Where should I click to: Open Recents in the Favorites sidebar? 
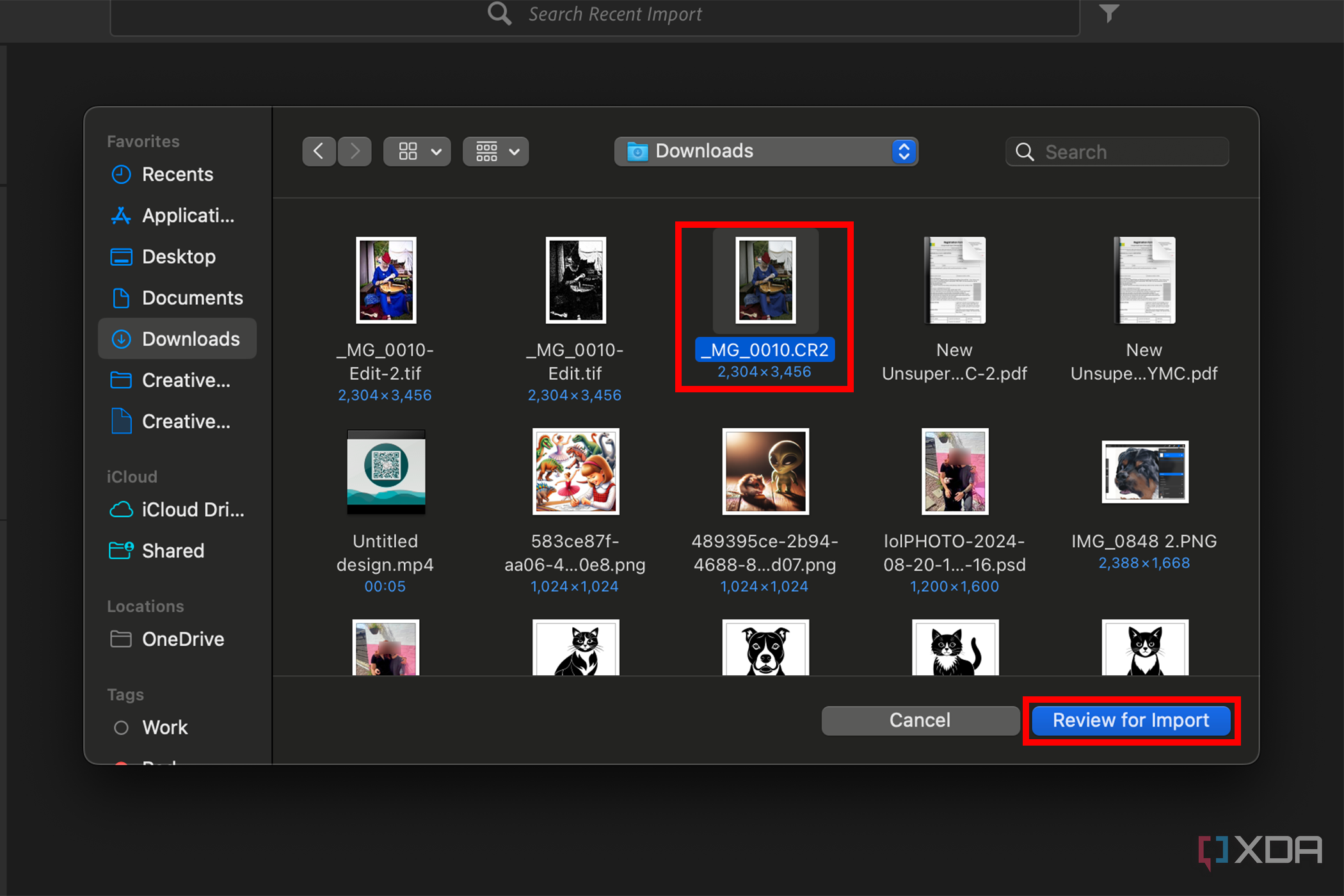pos(177,174)
